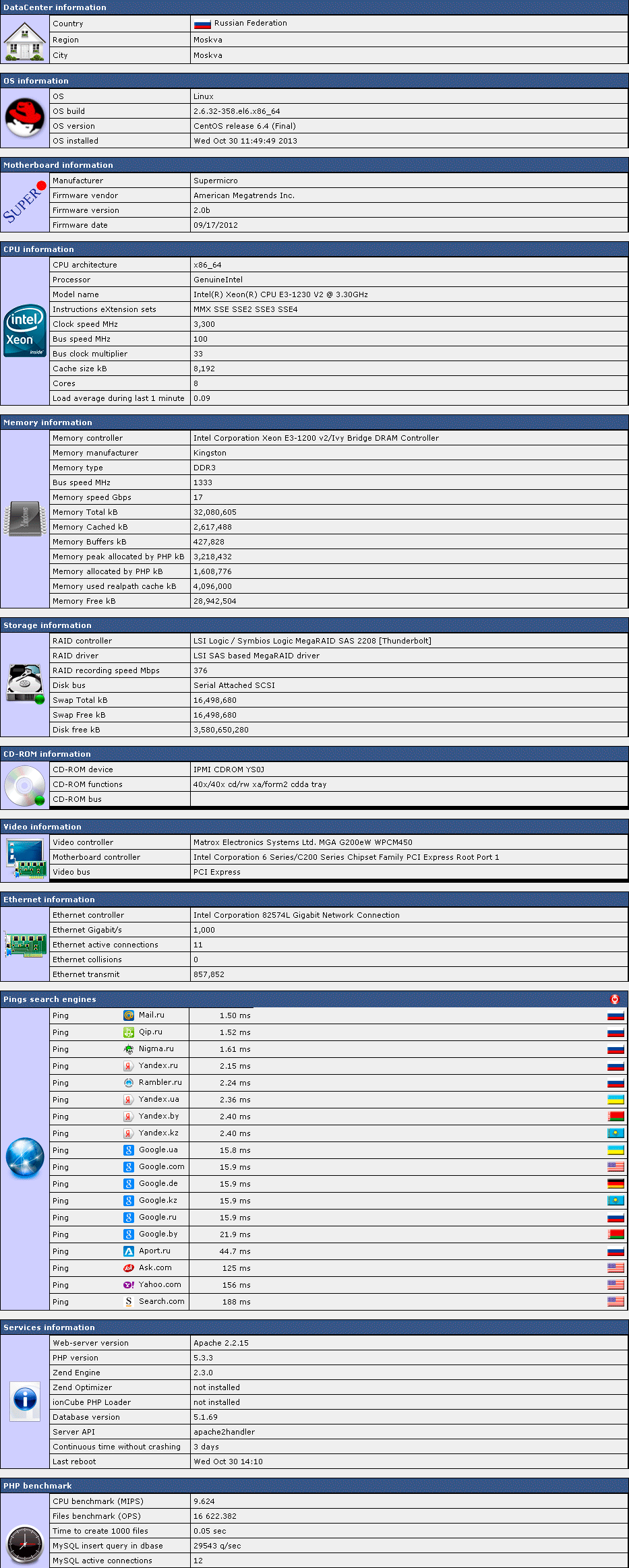
Task: Click the Kazakhstan flag in Yandex.kz row
Action: pos(616,1133)
